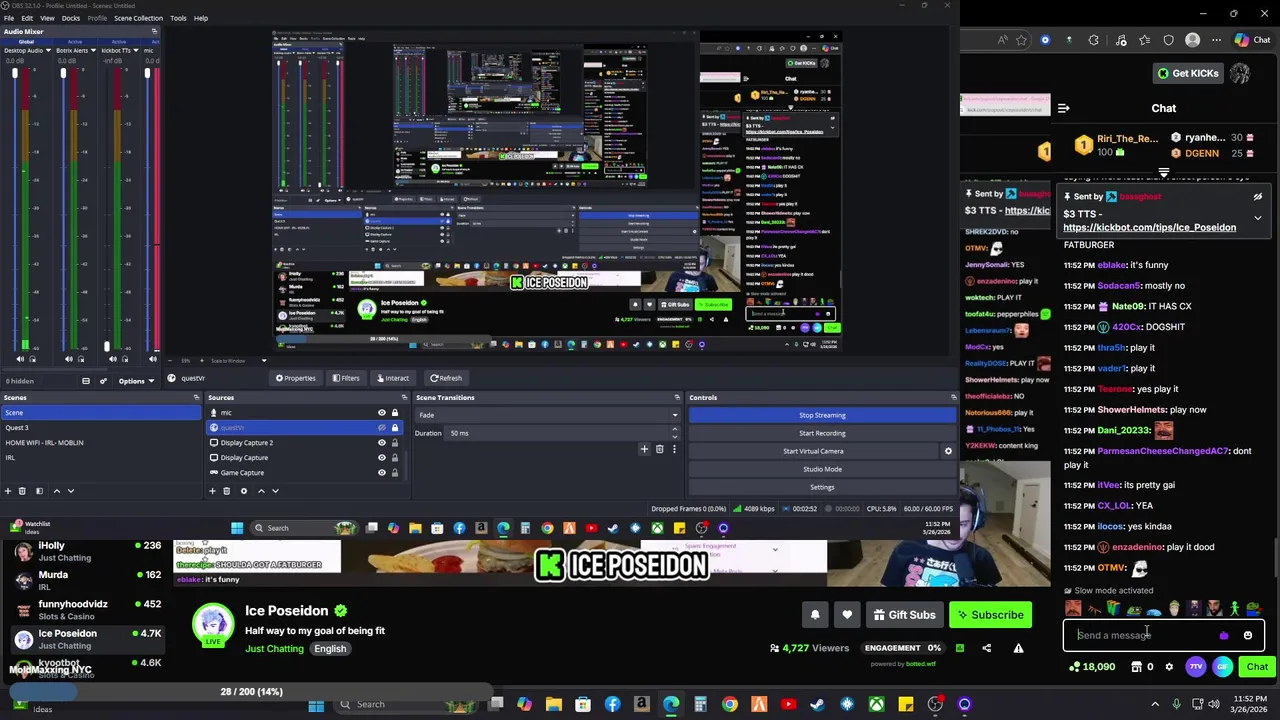Focus the Send a message input
The height and width of the screenshot is (720, 1280).
(x=1145, y=635)
